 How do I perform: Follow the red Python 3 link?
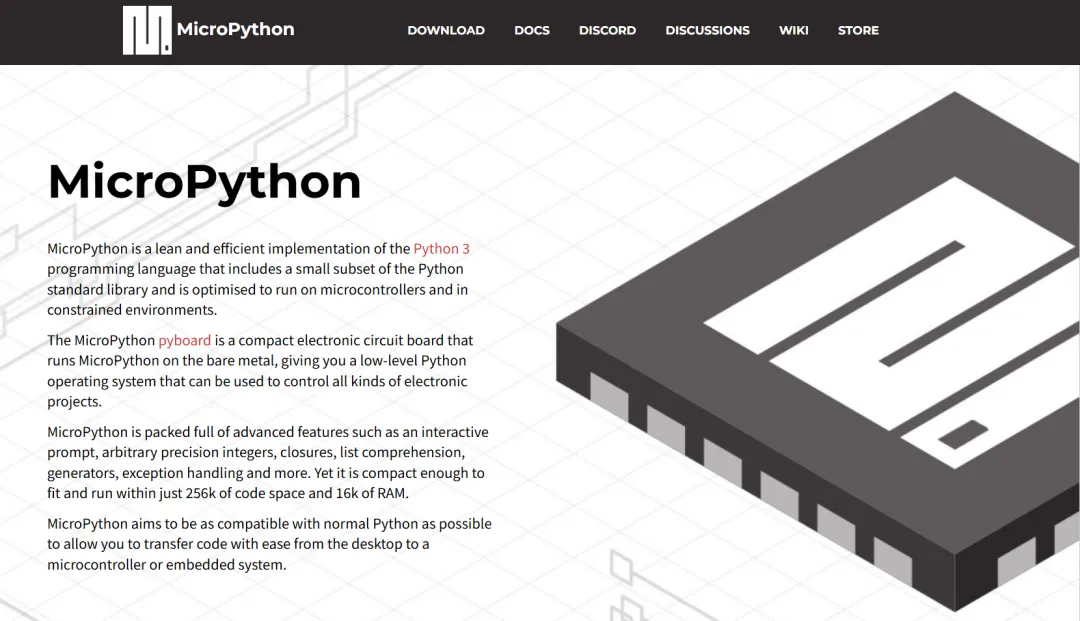[x=441, y=249]
